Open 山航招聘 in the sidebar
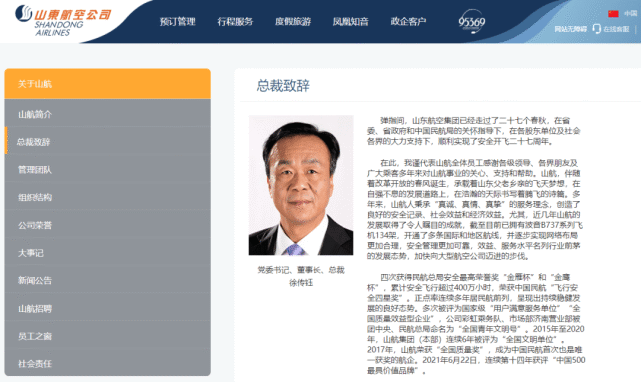This screenshot has height=382, width=641. click(108, 308)
